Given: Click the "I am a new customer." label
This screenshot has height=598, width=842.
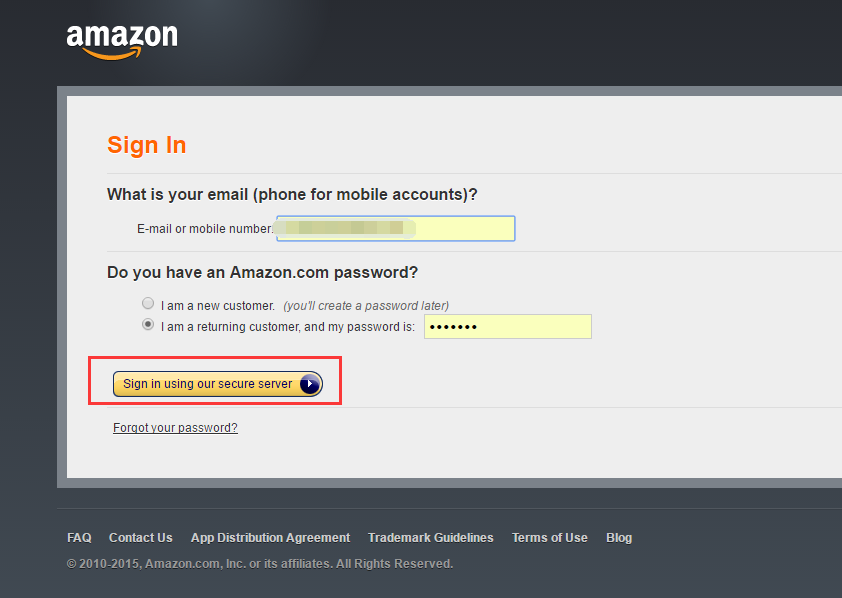Looking at the screenshot, I should click(217, 306).
